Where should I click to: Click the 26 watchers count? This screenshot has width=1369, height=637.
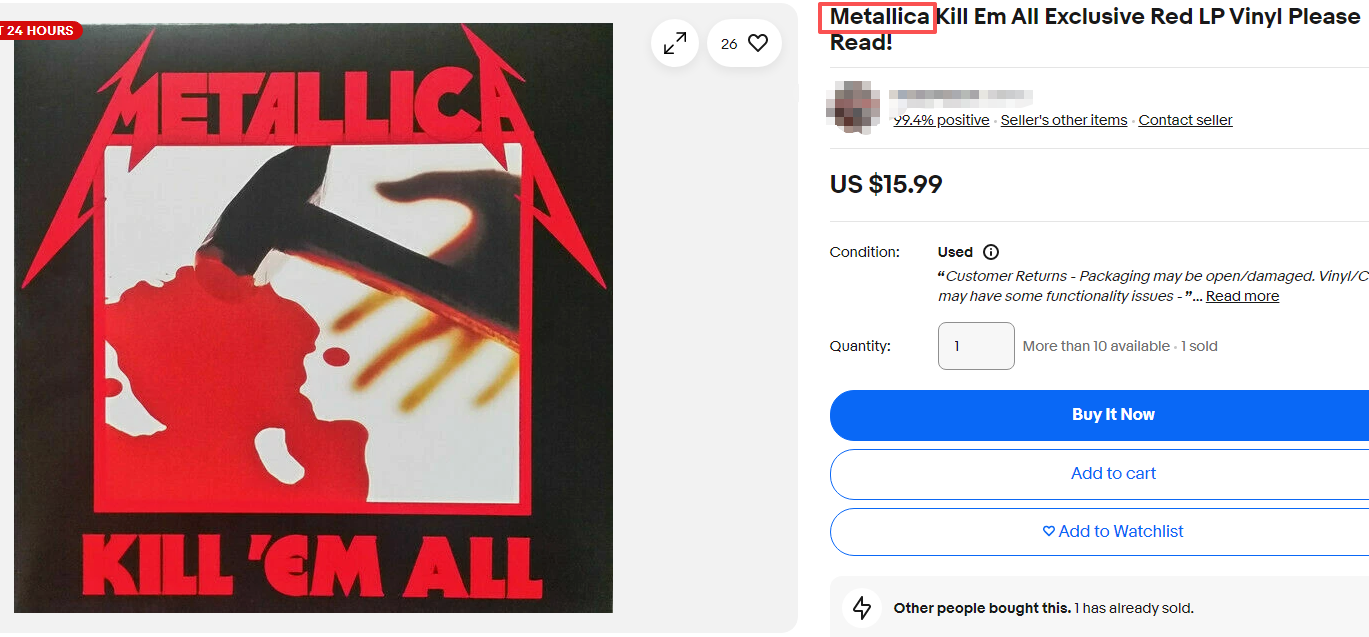[729, 44]
